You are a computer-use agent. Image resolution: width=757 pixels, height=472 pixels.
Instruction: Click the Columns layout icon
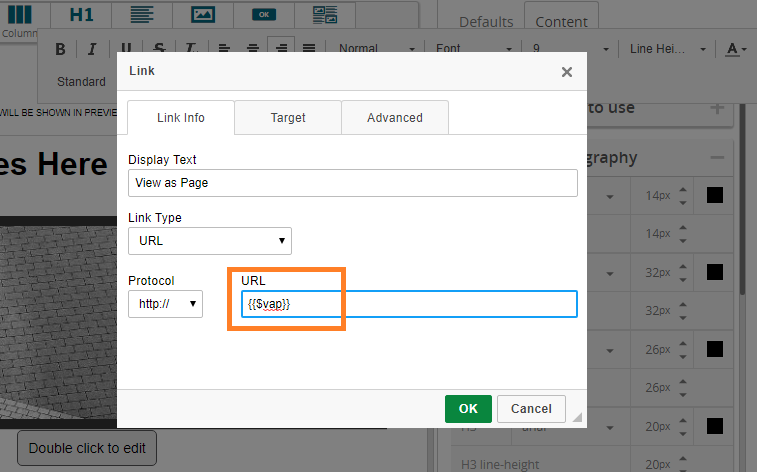(20, 16)
